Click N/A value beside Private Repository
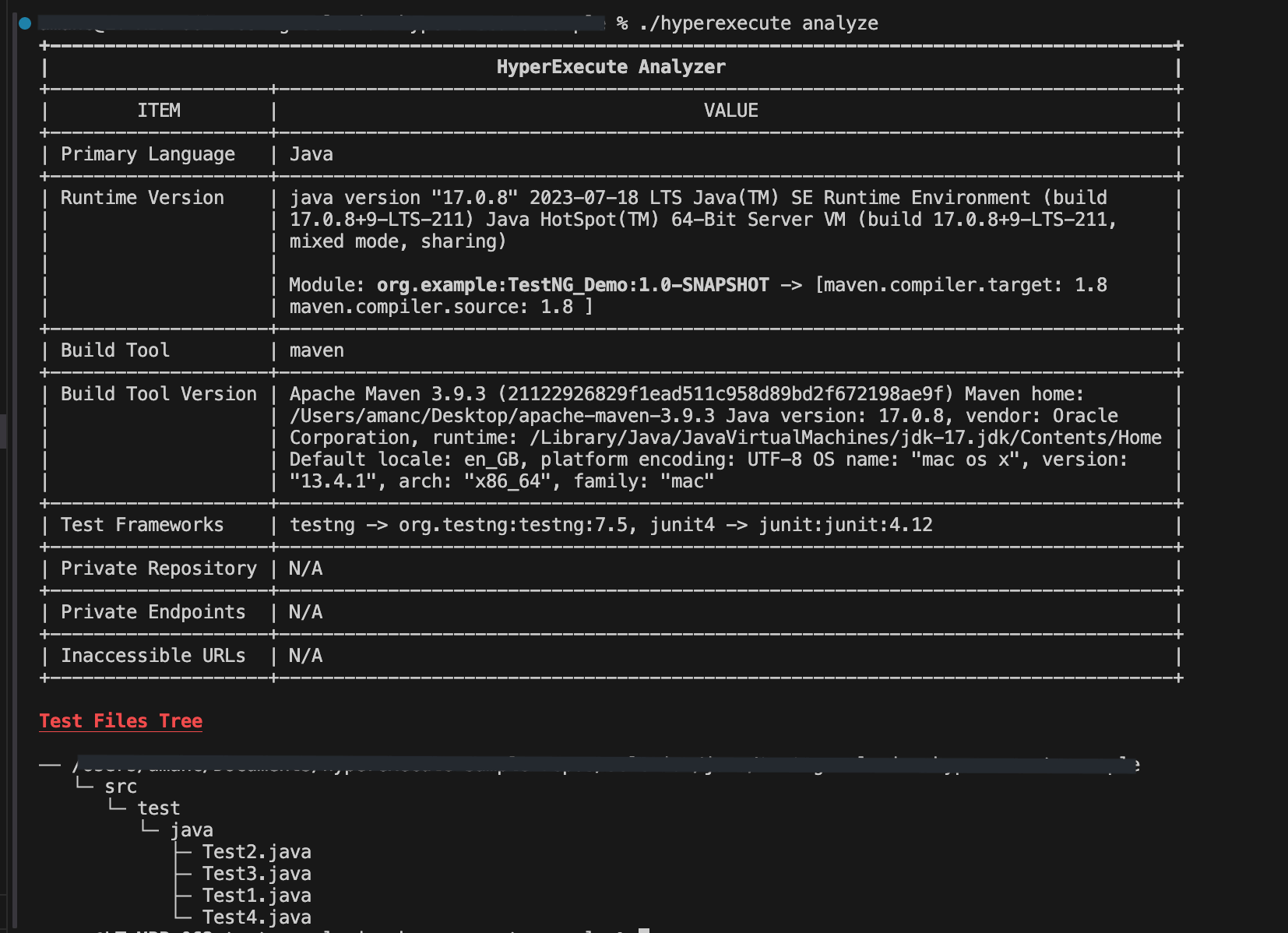This screenshot has height=933, width=1288. click(305, 569)
